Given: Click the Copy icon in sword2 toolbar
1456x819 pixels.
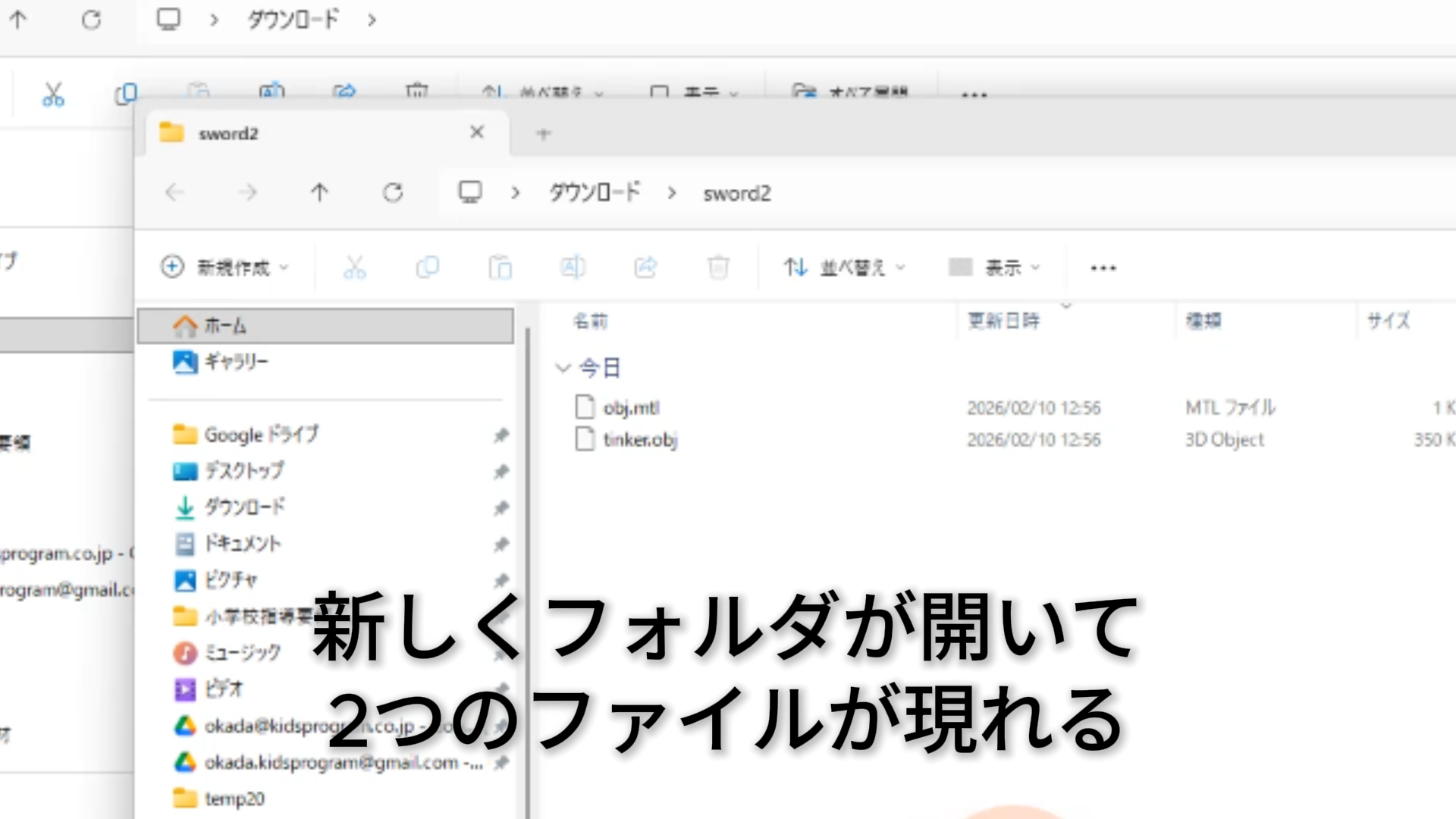Looking at the screenshot, I should 427,267.
